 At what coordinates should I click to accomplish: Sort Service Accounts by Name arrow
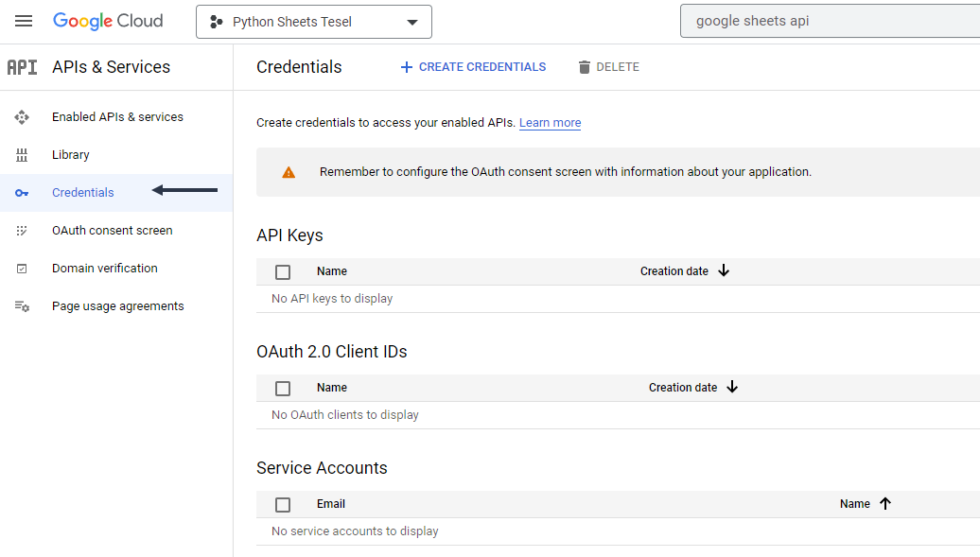tap(885, 504)
